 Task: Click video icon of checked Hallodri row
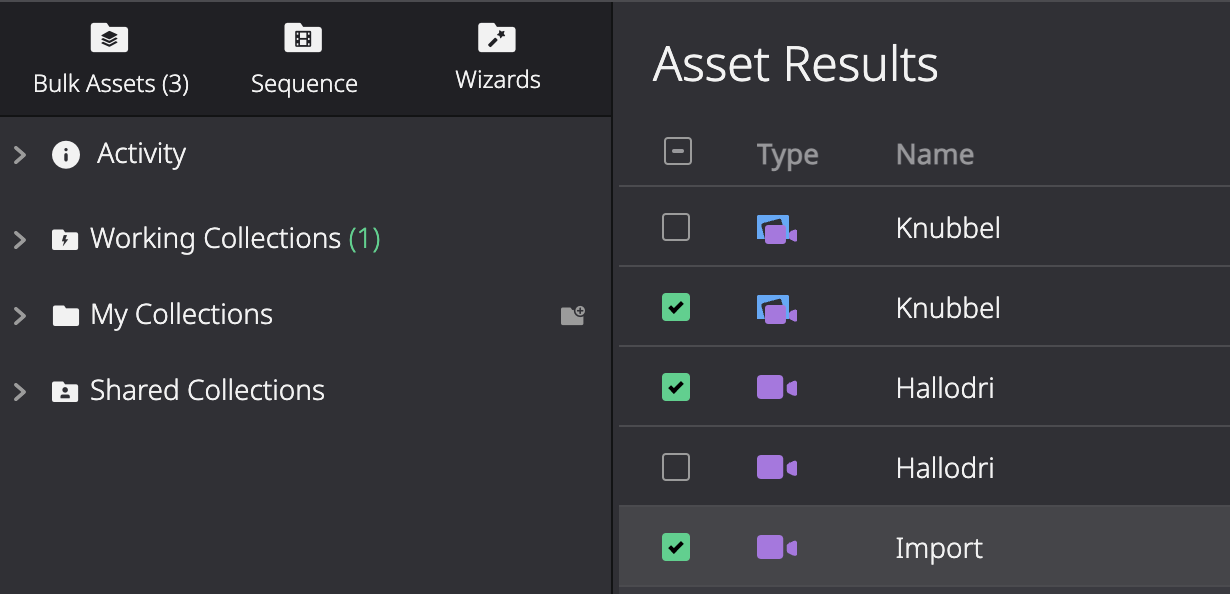click(776, 387)
